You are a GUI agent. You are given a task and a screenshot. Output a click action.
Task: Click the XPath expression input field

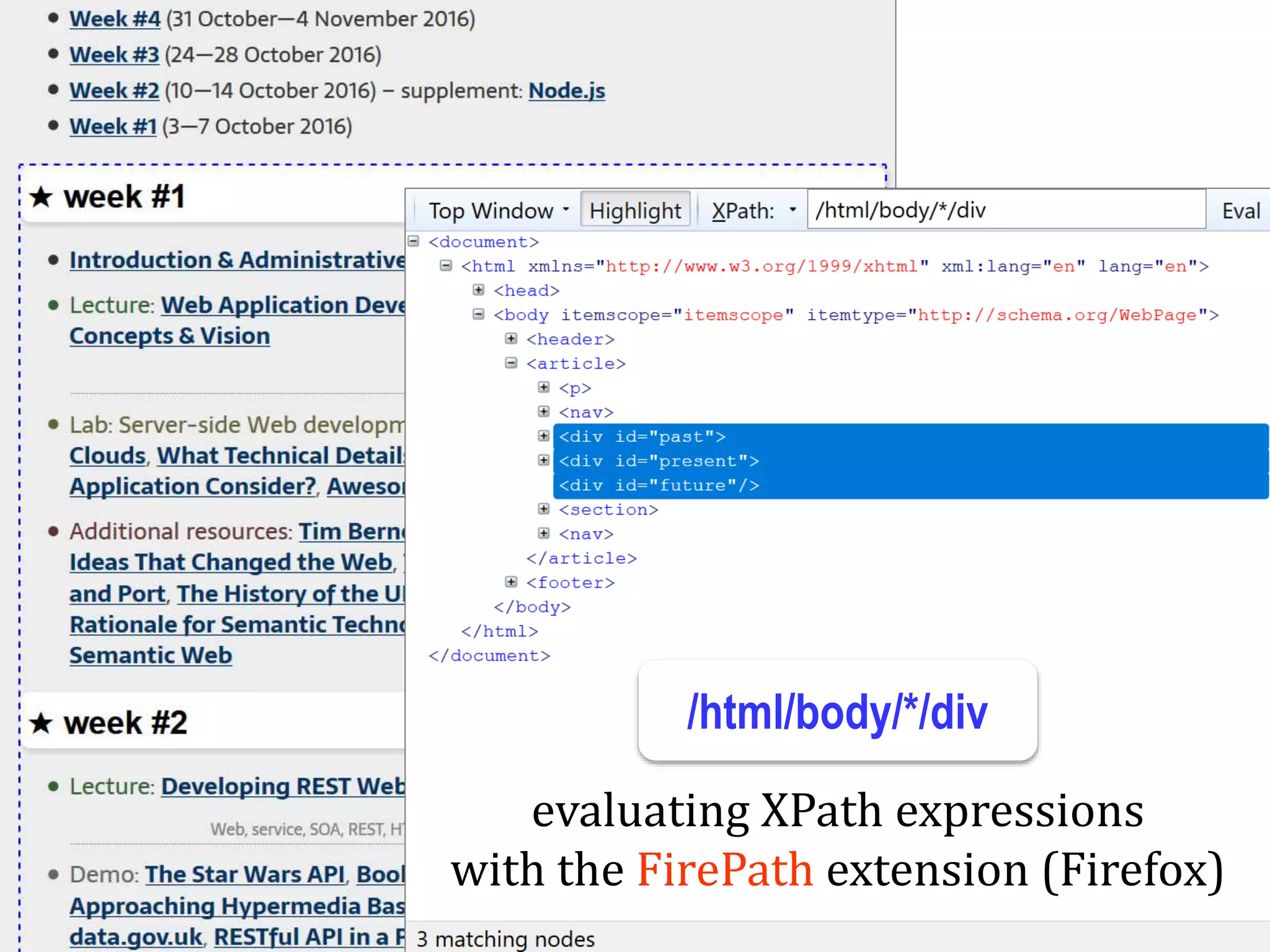point(1006,210)
